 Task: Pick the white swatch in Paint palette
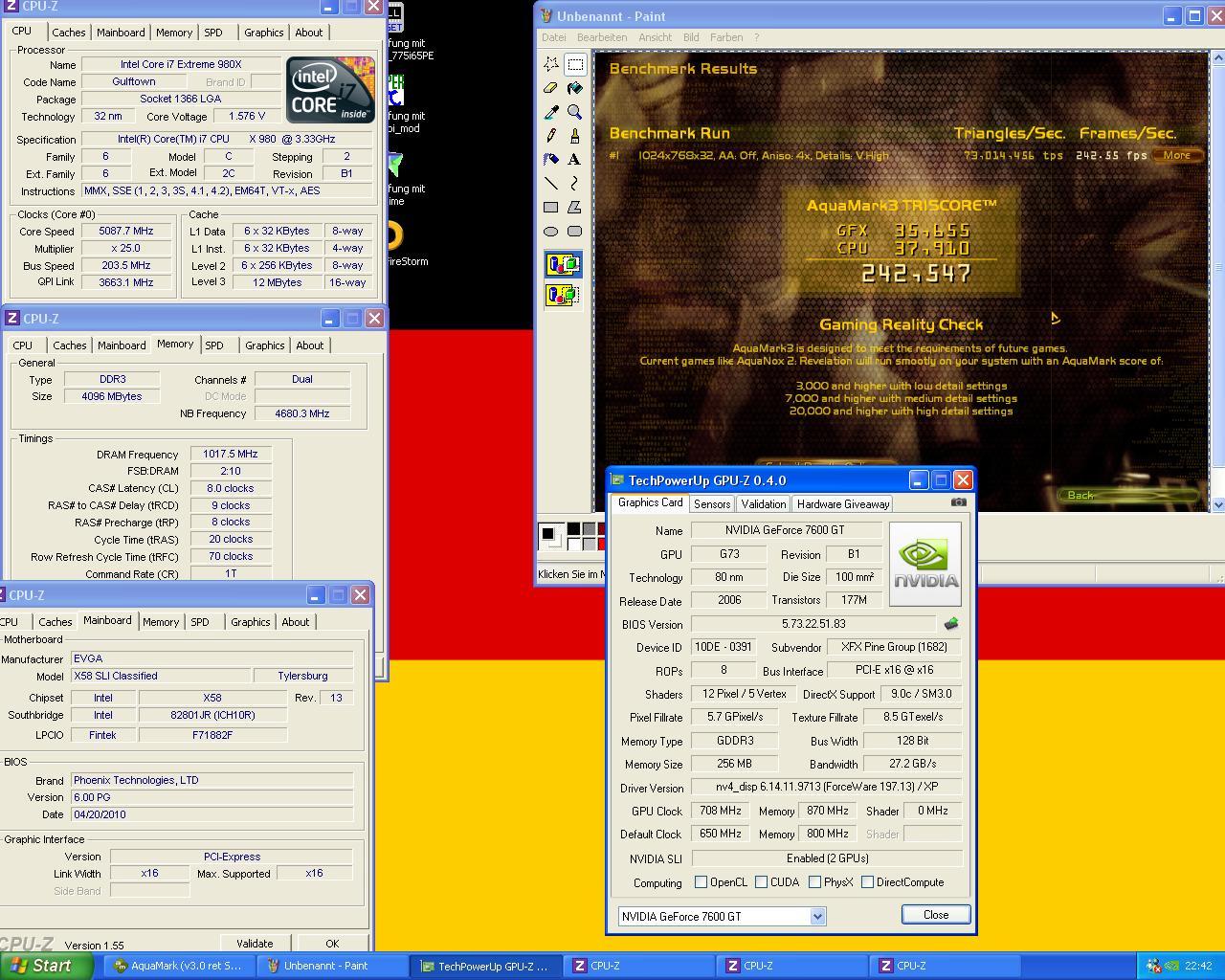point(572,544)
